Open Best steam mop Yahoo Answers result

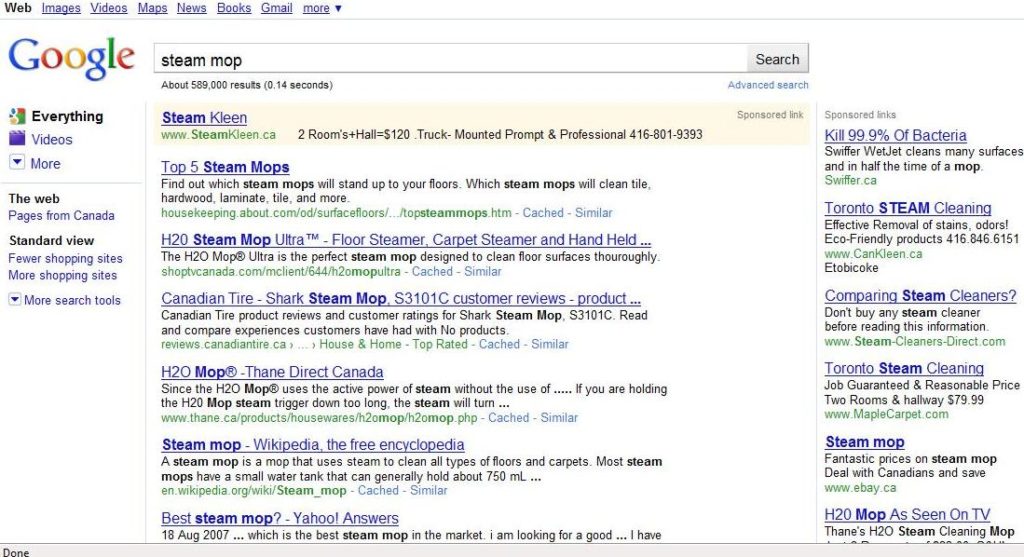(280, 518)
